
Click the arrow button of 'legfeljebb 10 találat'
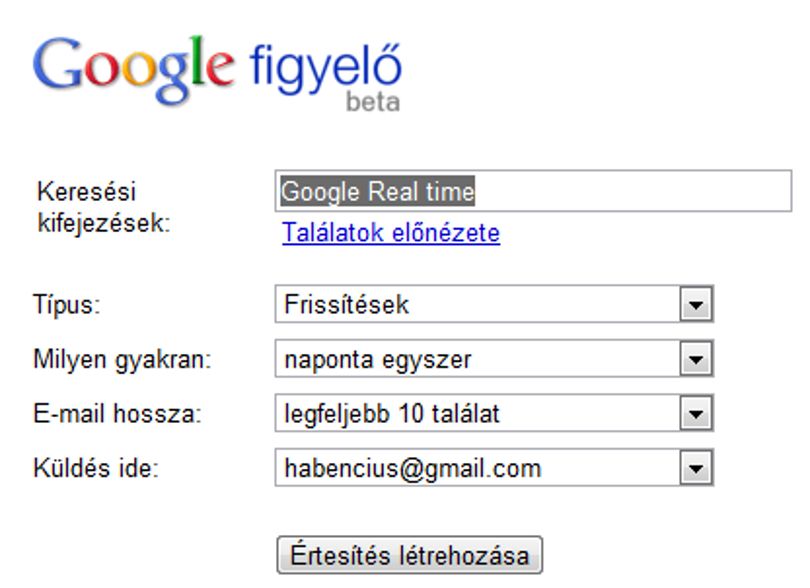point(696,414)
